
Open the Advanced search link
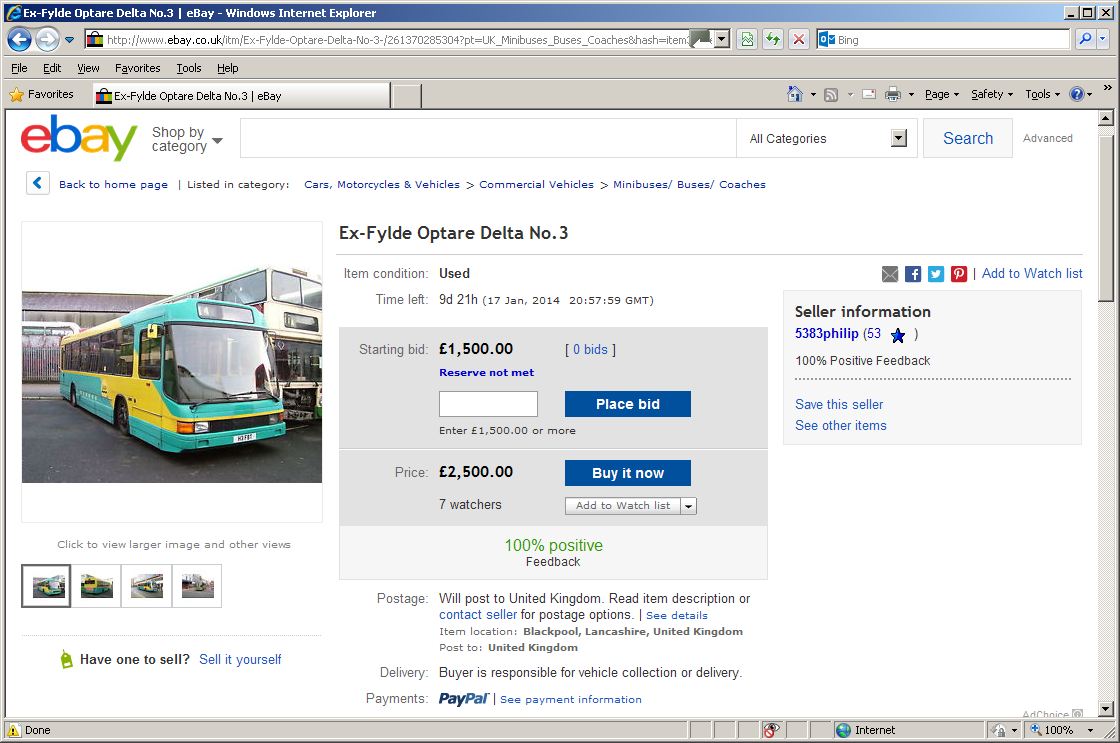(1047, 139)
